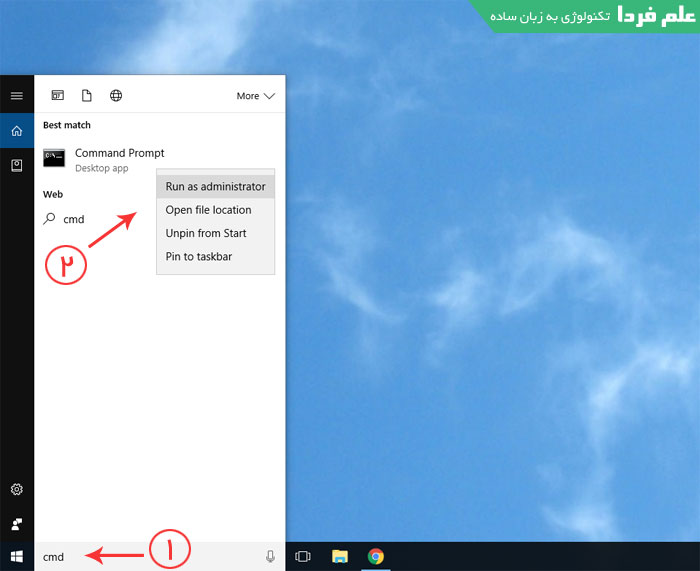Expand the More filters dropdown
The image size is (700, 571).
click(255, 96)
